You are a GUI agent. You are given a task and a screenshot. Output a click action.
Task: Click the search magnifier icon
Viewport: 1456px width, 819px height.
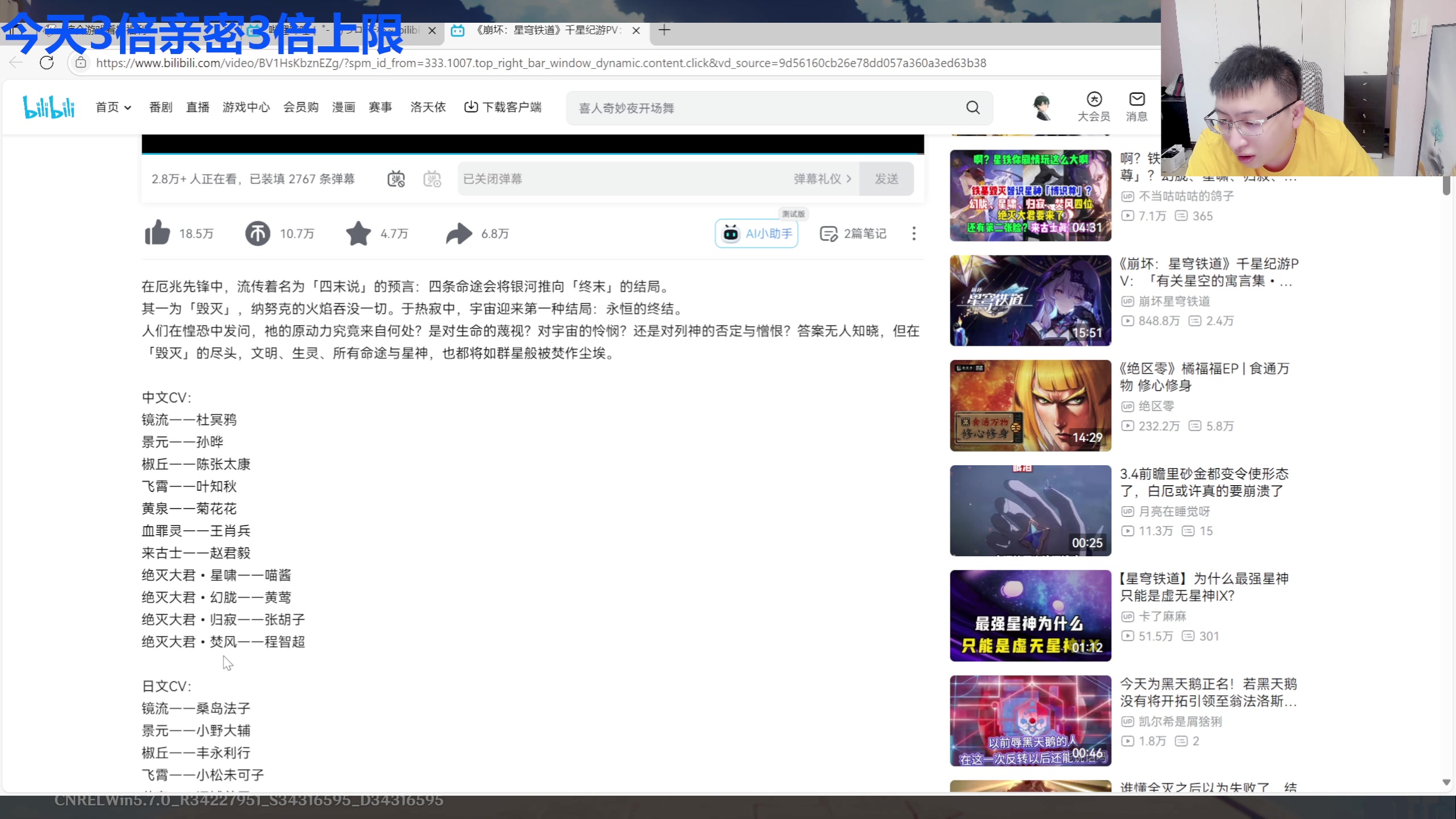[x=973, y=107]
